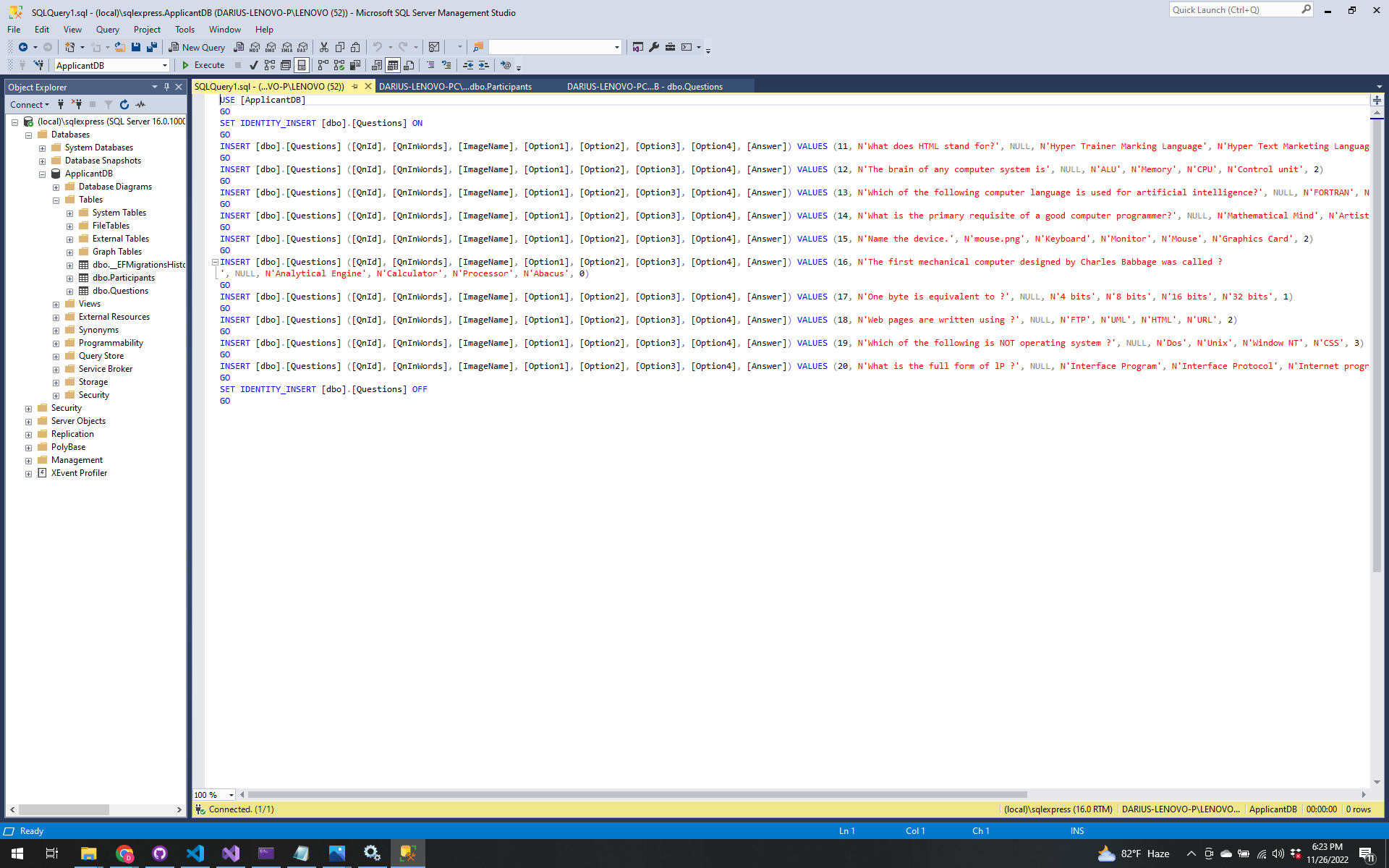
Task: Click the Save floppy disk icon
Action: pos(136,47)
